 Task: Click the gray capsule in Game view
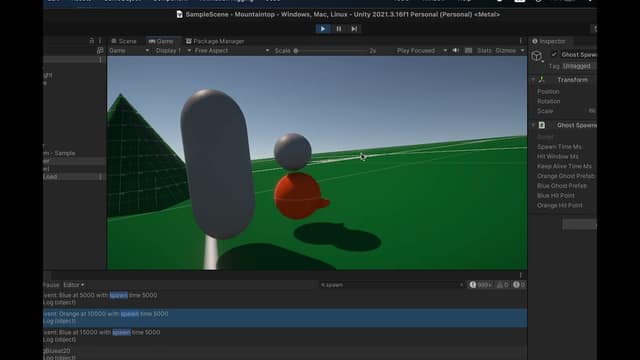[x=218, y=163]
